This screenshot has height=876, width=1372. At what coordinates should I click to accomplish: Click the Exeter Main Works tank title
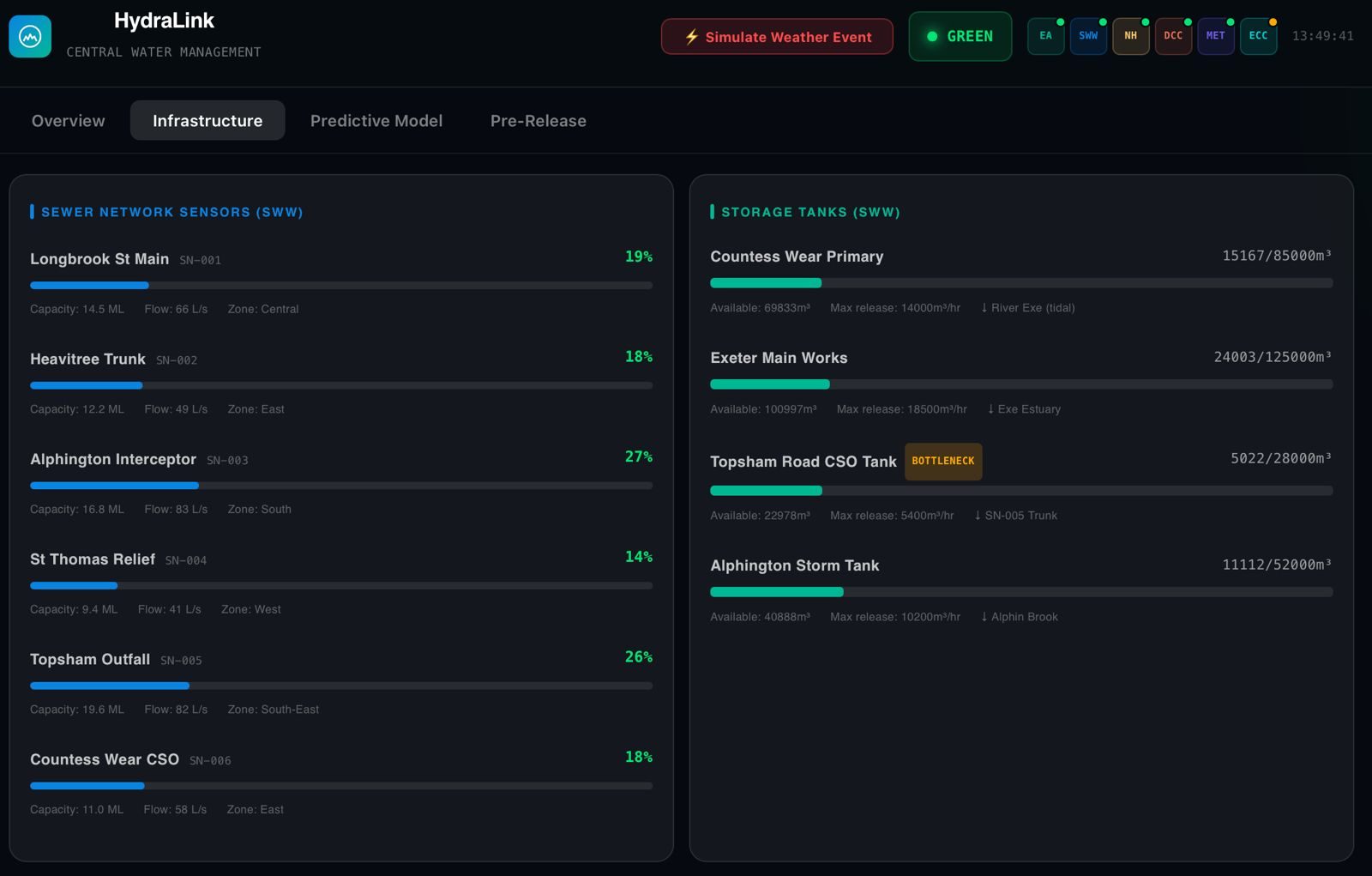779,358
